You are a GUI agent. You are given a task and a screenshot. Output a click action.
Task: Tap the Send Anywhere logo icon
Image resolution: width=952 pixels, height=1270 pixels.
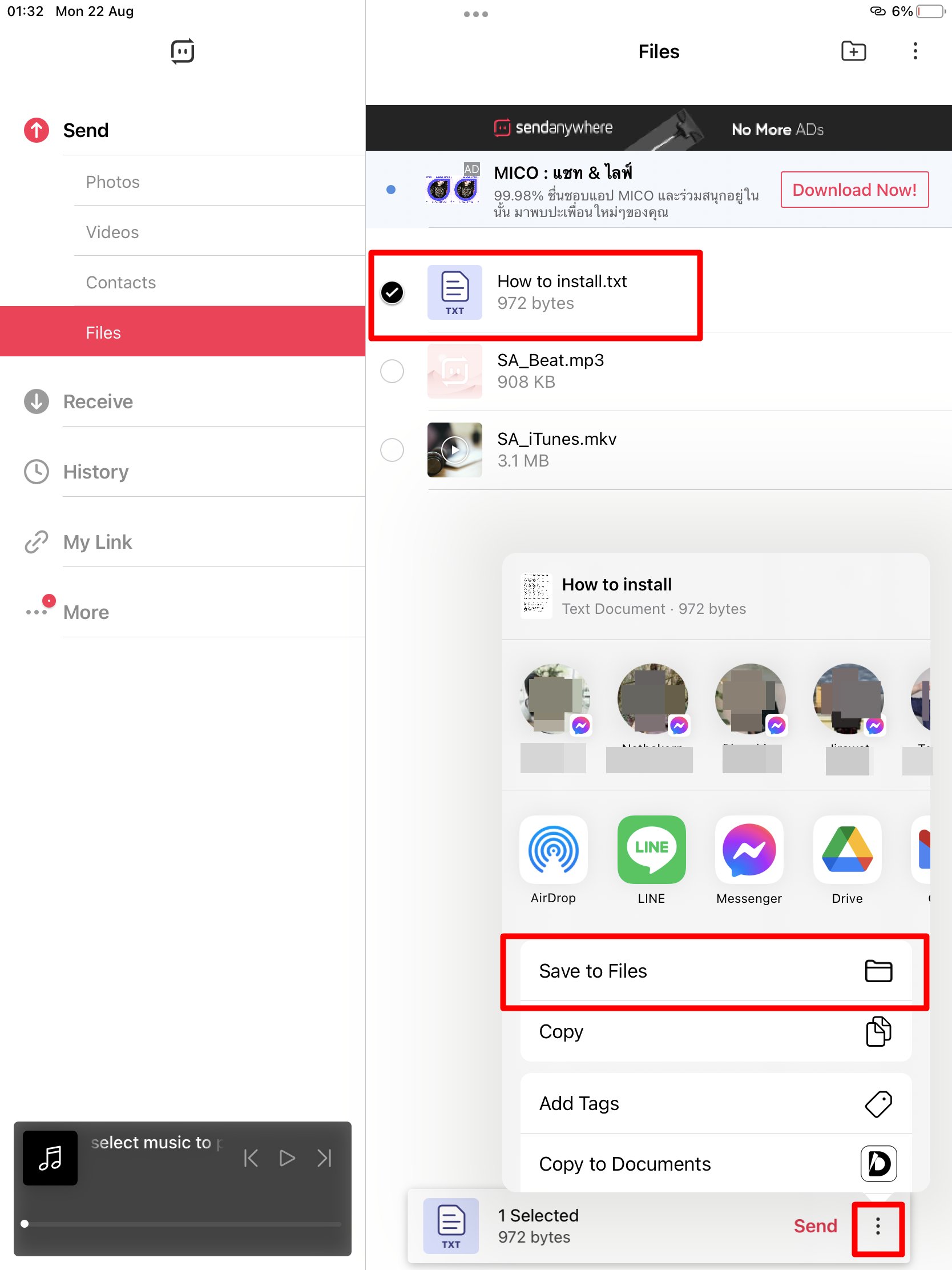(183, 51)
